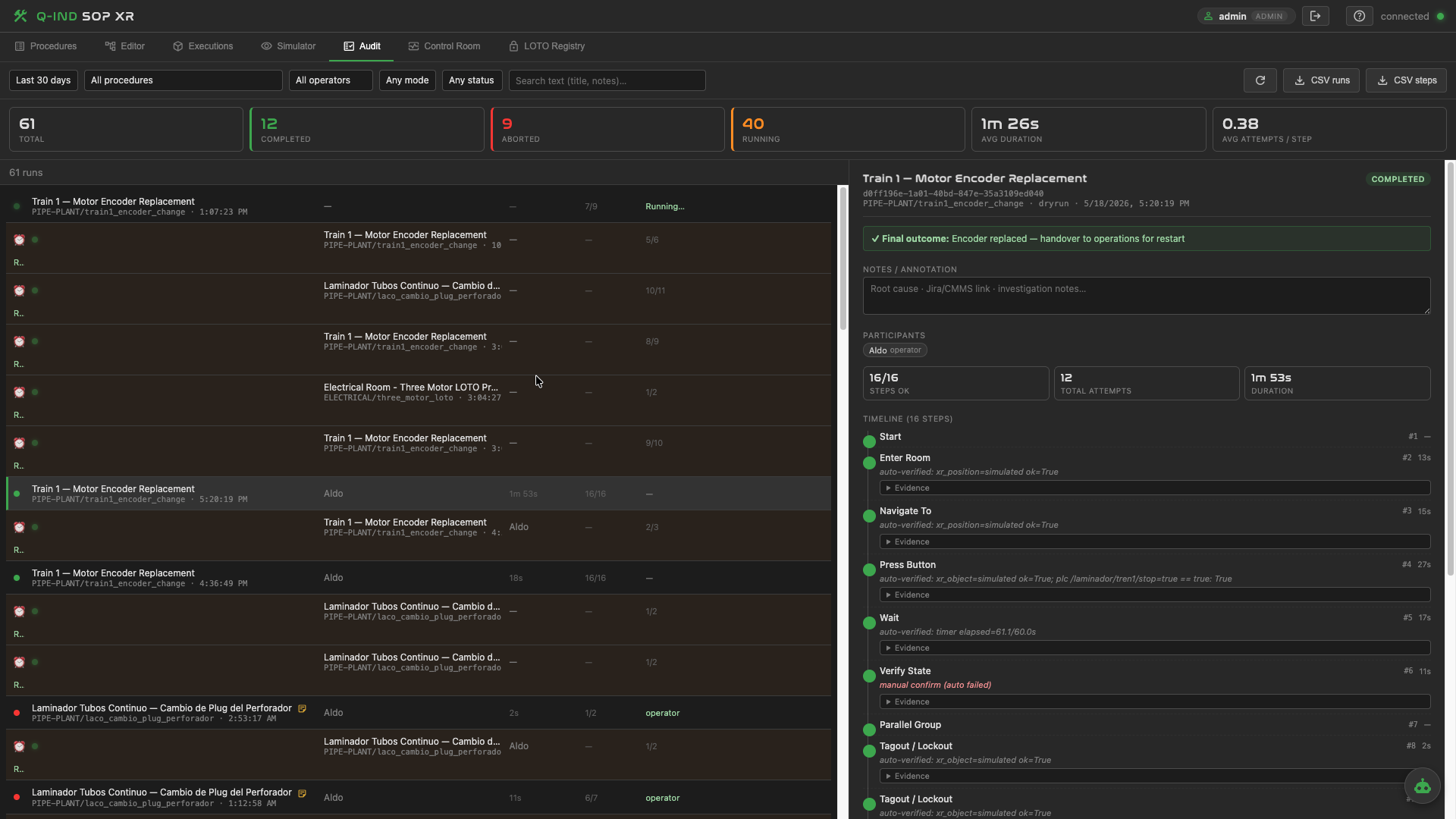Viewport: 1456px width, 819px height.
Task: Click the Running stats card
Action: 848,129
